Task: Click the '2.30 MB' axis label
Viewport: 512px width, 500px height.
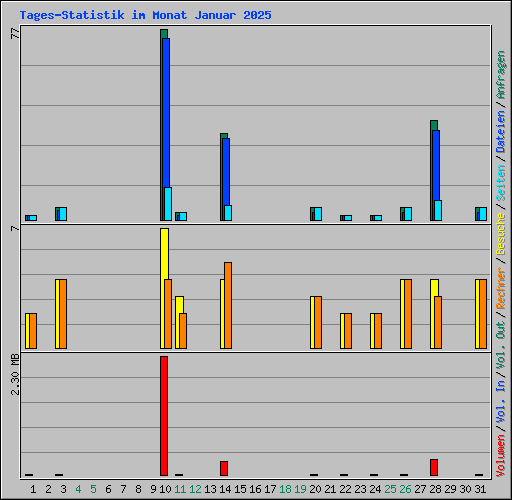Action: (x=15, y=374)
